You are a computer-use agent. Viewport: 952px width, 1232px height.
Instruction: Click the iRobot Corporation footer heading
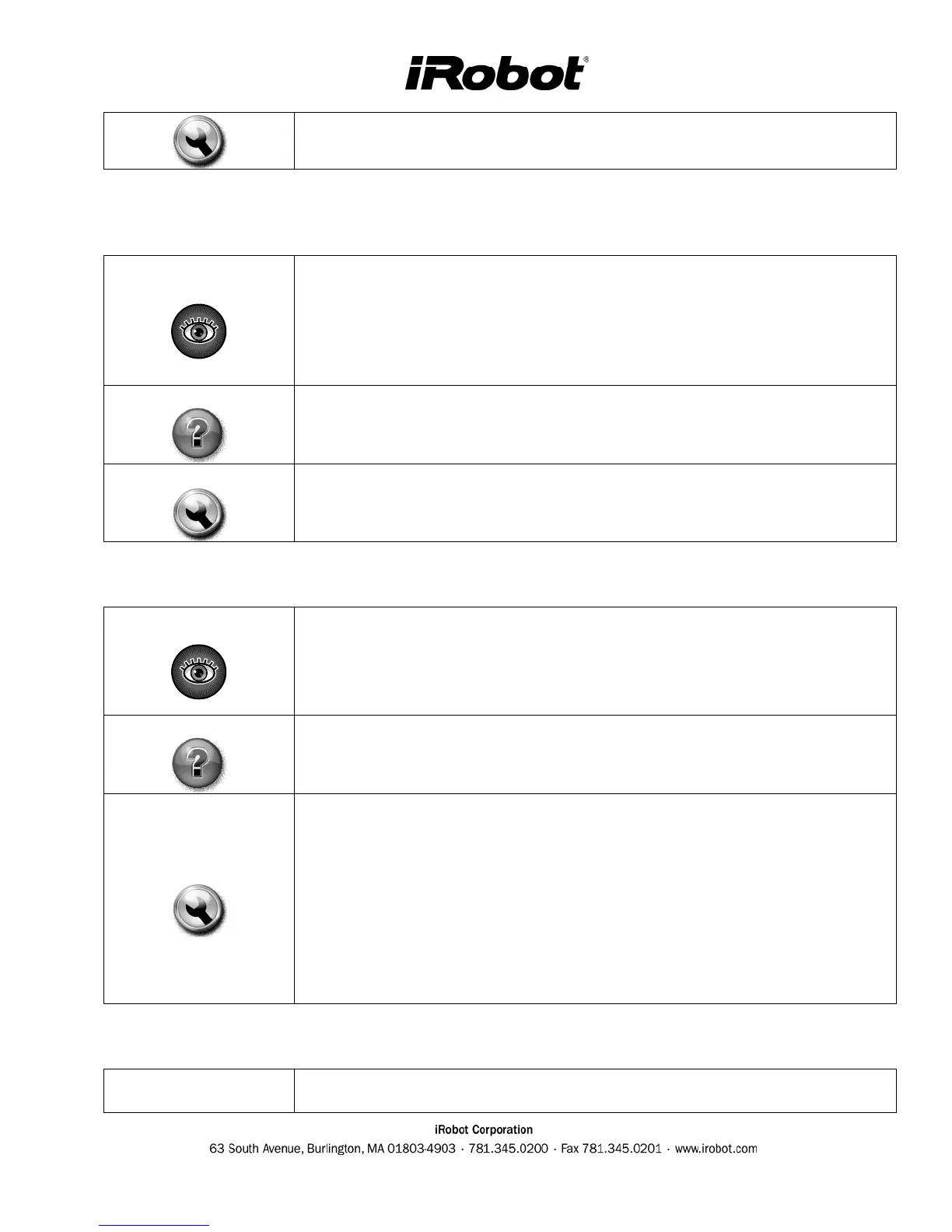pos(483,1129)
